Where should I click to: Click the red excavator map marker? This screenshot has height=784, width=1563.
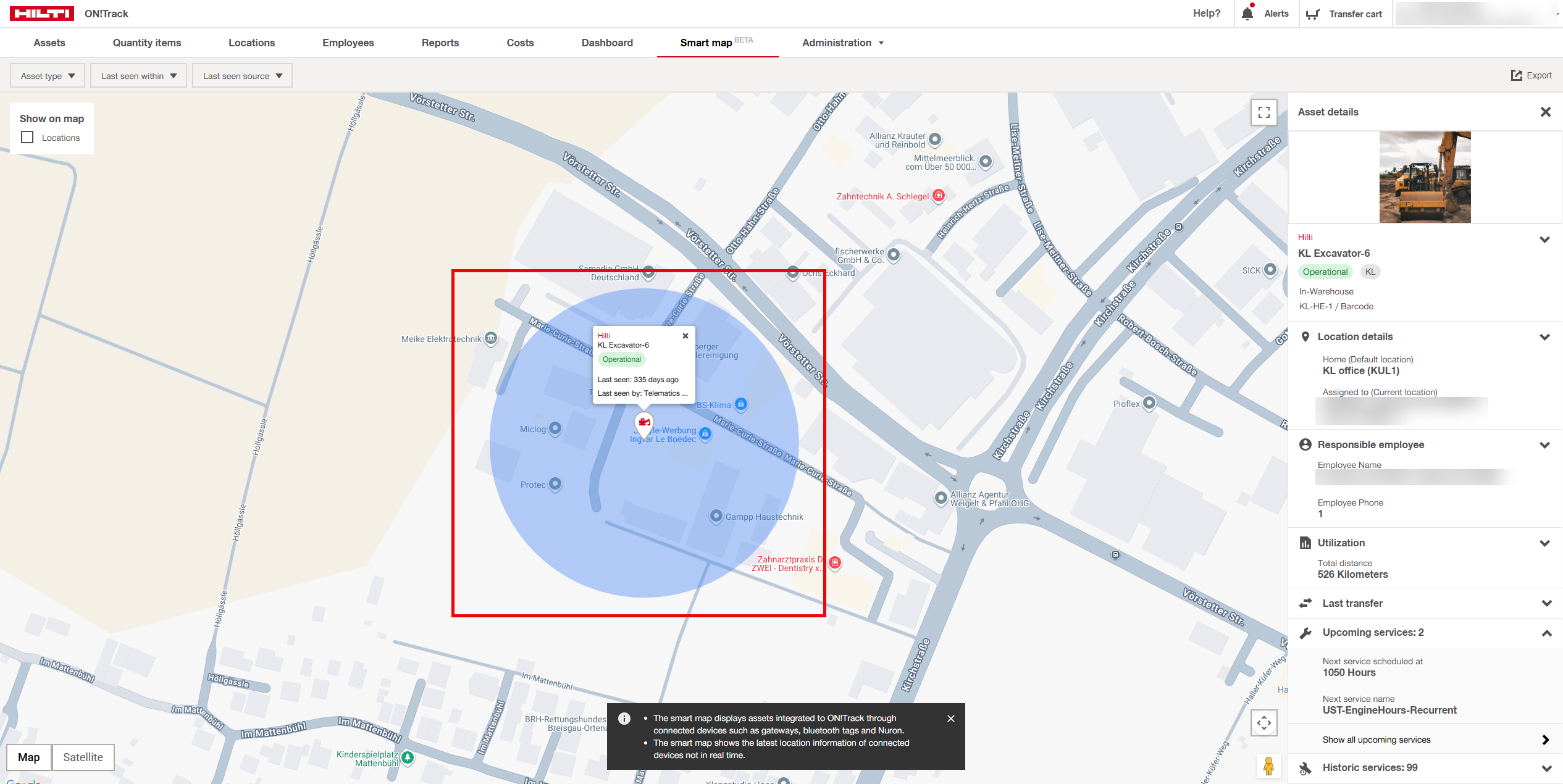pos(644,423)
